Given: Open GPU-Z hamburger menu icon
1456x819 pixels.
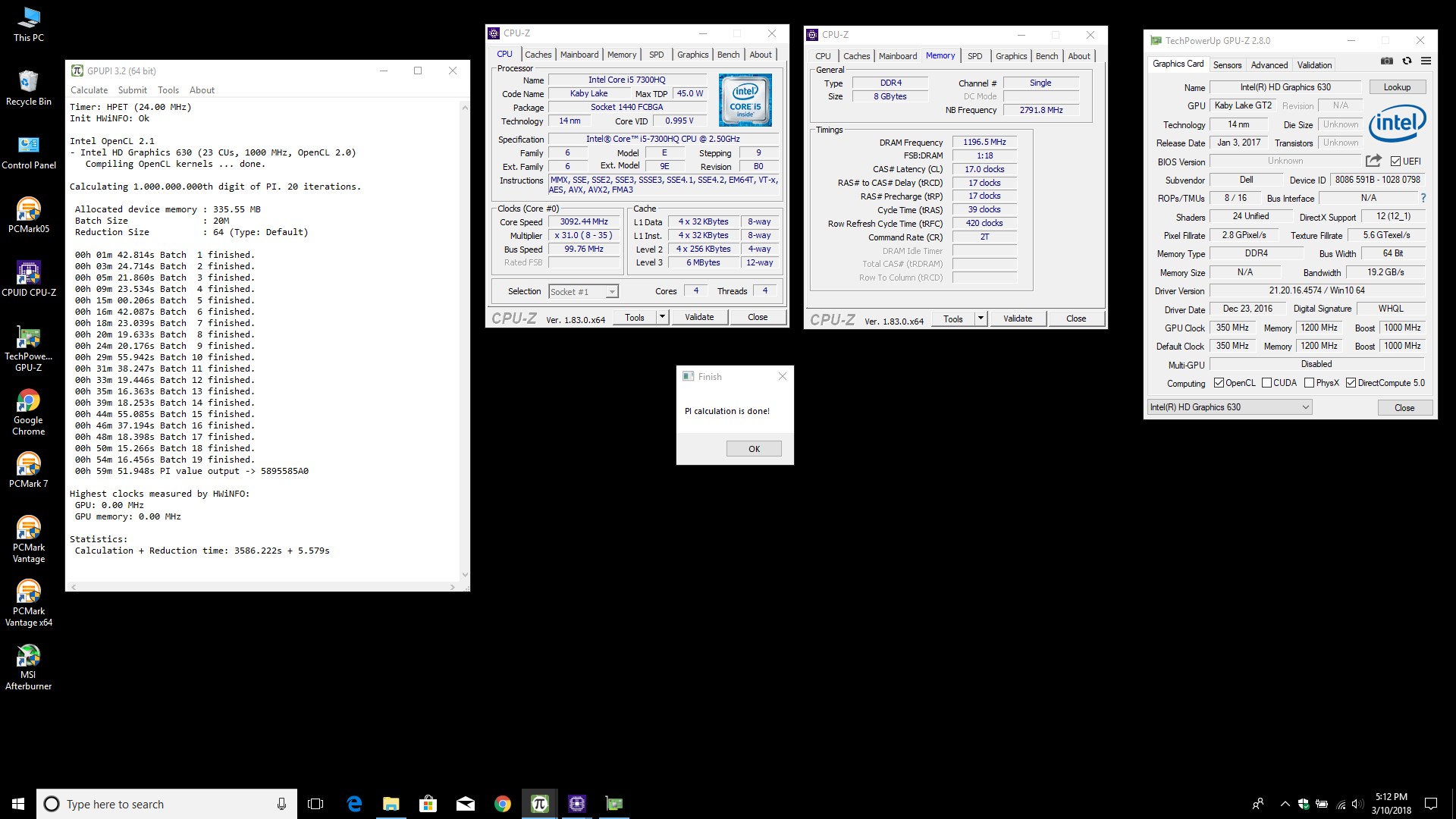Looking at the screenshot, I should 1426,61.
